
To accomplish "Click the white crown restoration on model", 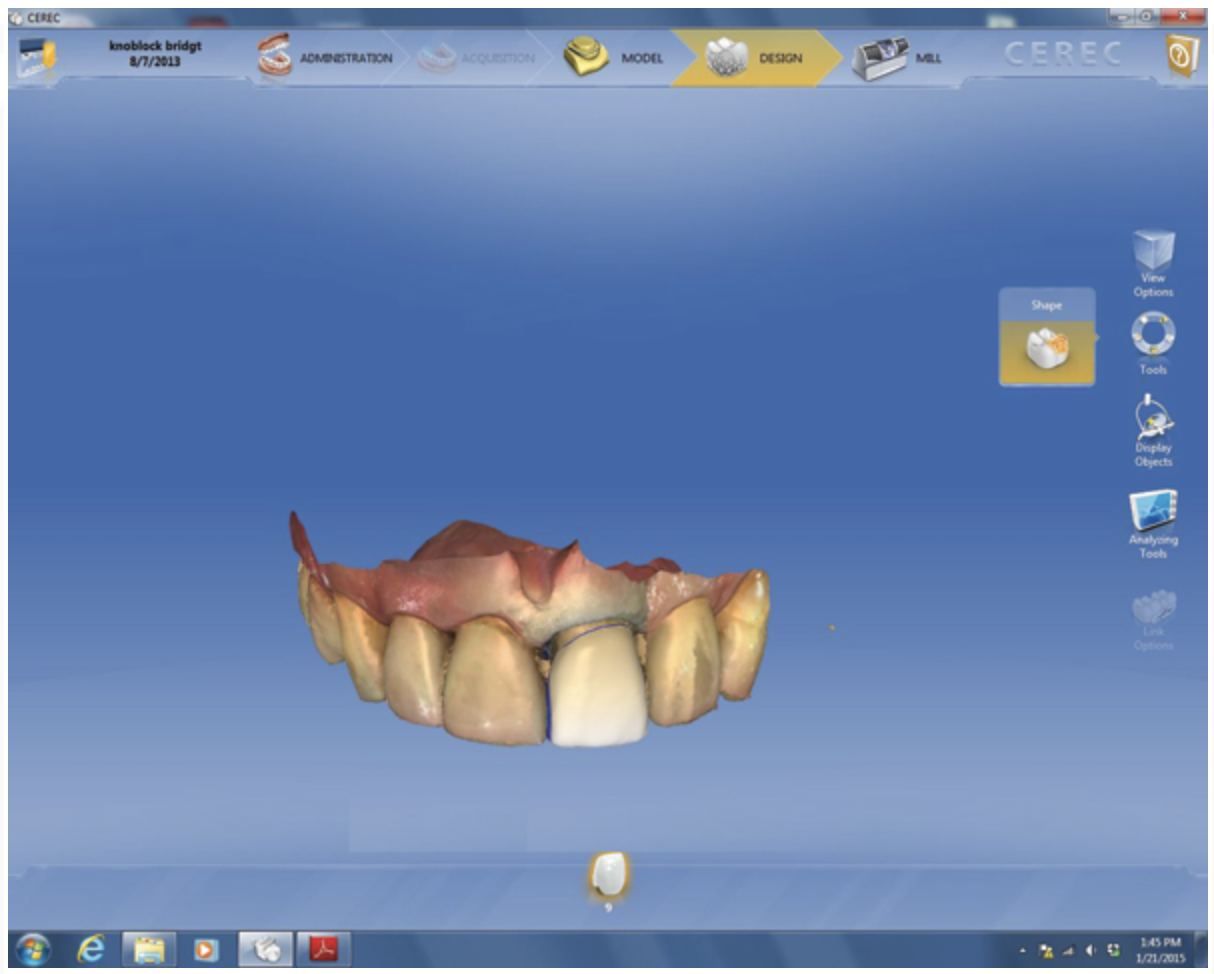I will point(597,690).
